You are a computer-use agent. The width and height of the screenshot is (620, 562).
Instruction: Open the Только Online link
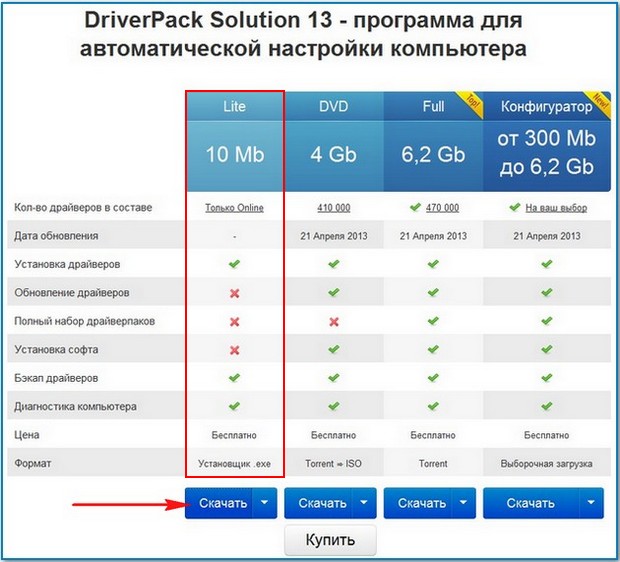pos(234,208)
